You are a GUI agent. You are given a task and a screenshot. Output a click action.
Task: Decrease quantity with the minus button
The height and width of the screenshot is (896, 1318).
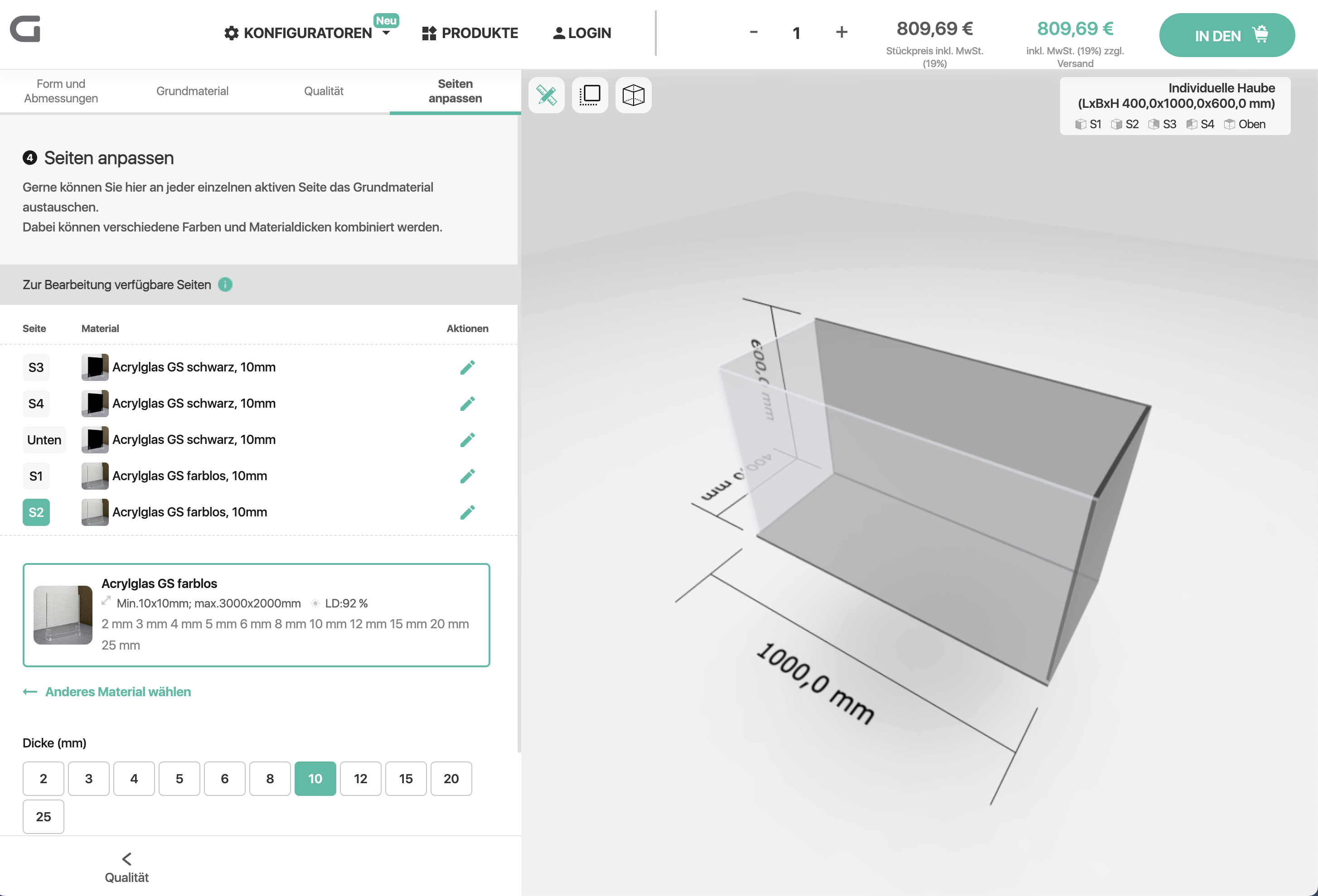click(753, 32)
